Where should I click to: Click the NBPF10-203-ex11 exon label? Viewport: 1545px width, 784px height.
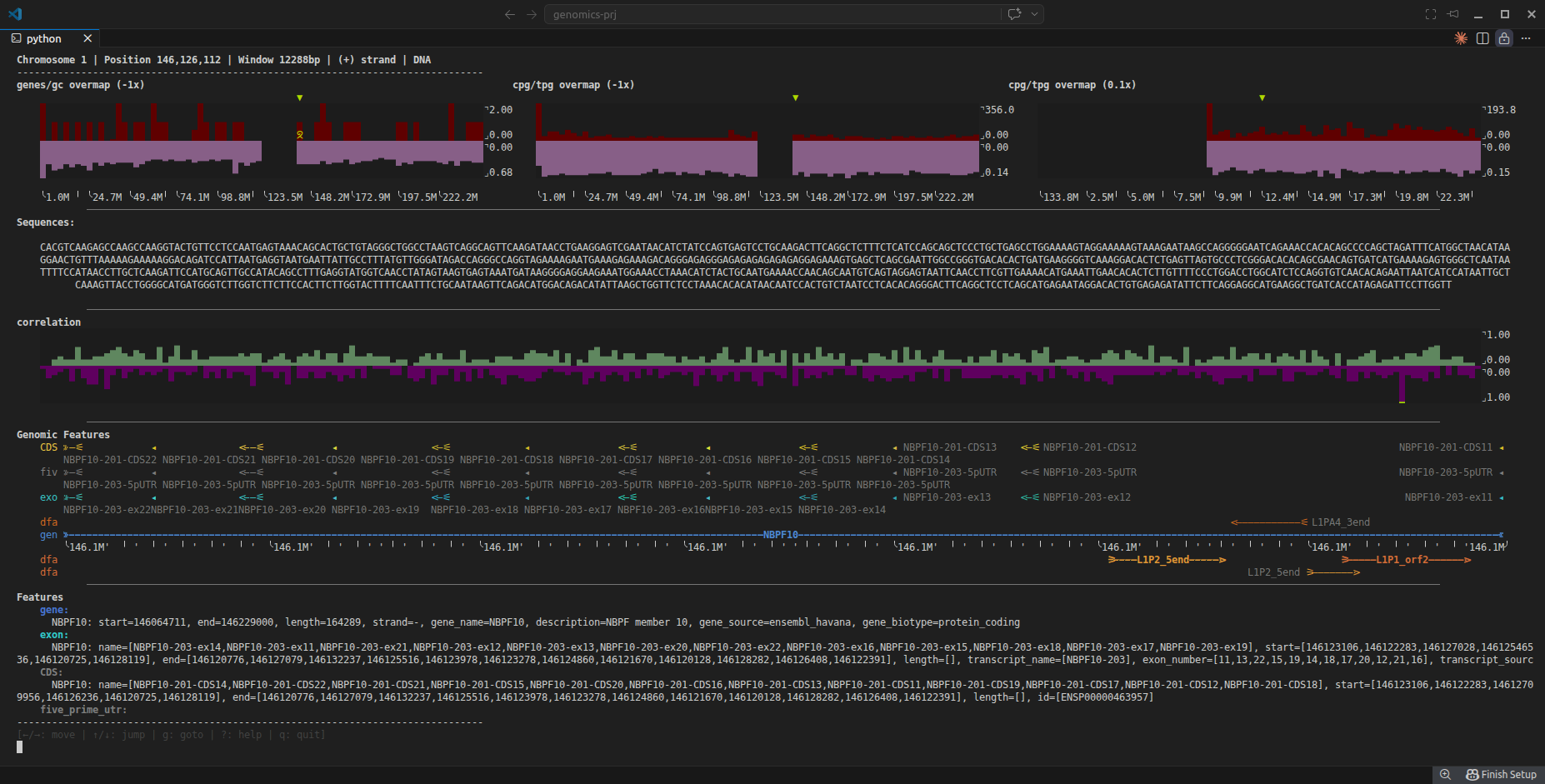point(1449,497)
